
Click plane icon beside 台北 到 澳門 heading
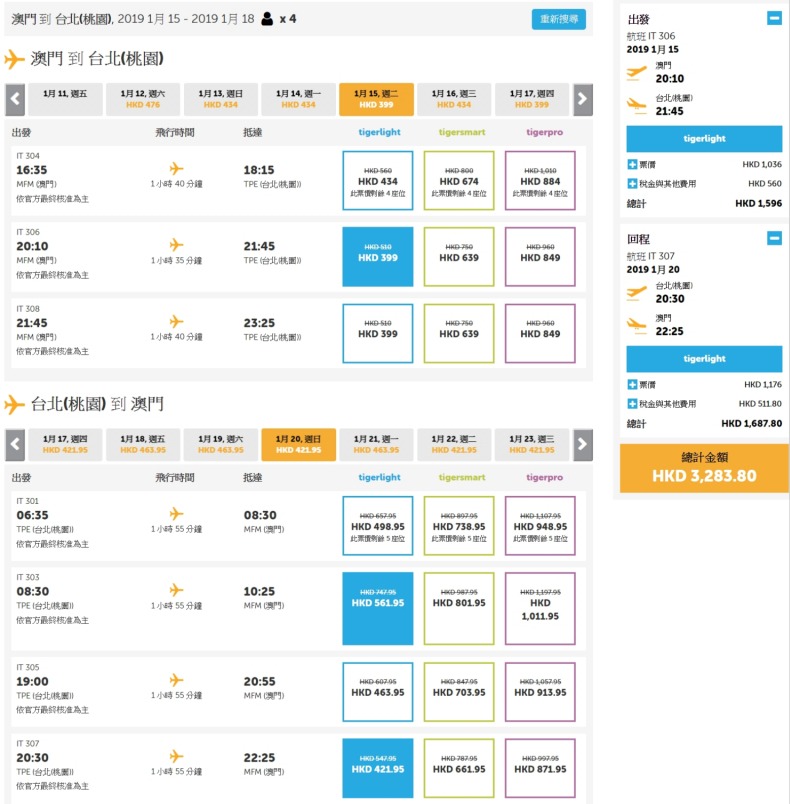pyautogui.click(x=15, y=405)
